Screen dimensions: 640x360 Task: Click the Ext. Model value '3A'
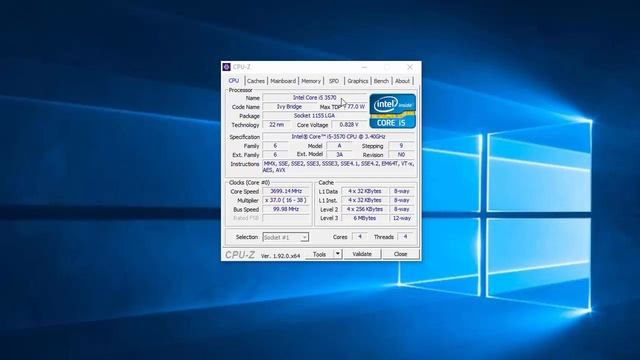(340, 154)
